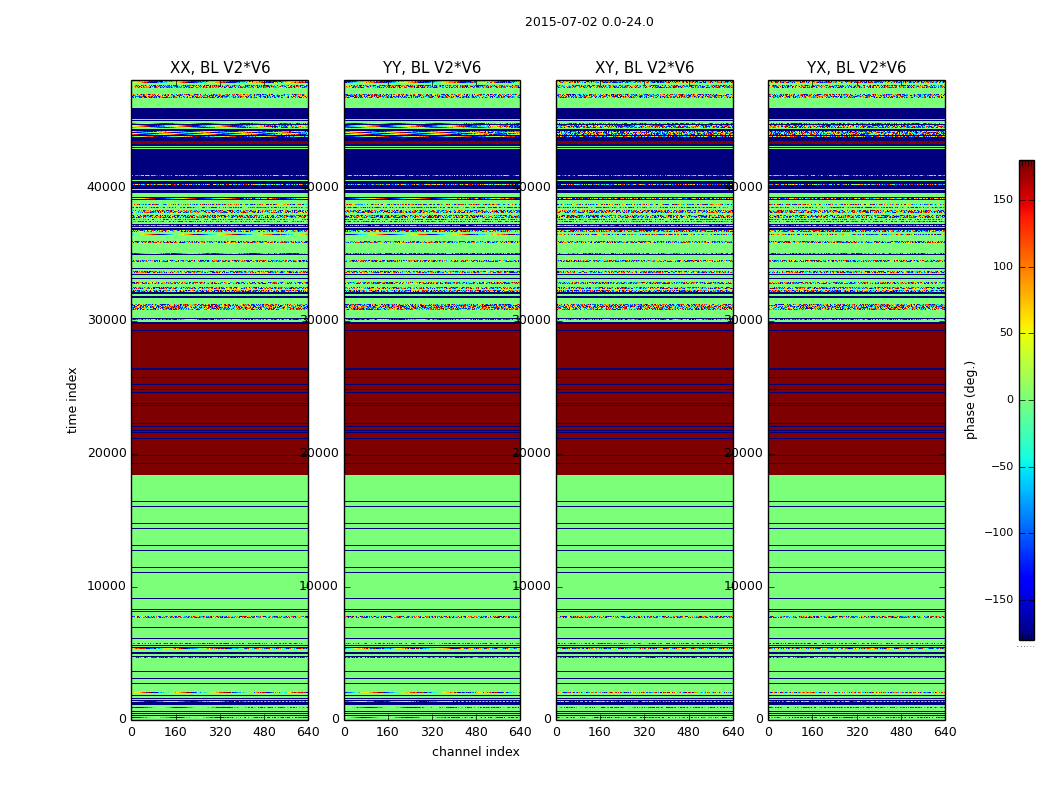Viewport: 1050px width, 800px height.
Task: Click the 'channel index' x-axis label
Action: [475, 752]
